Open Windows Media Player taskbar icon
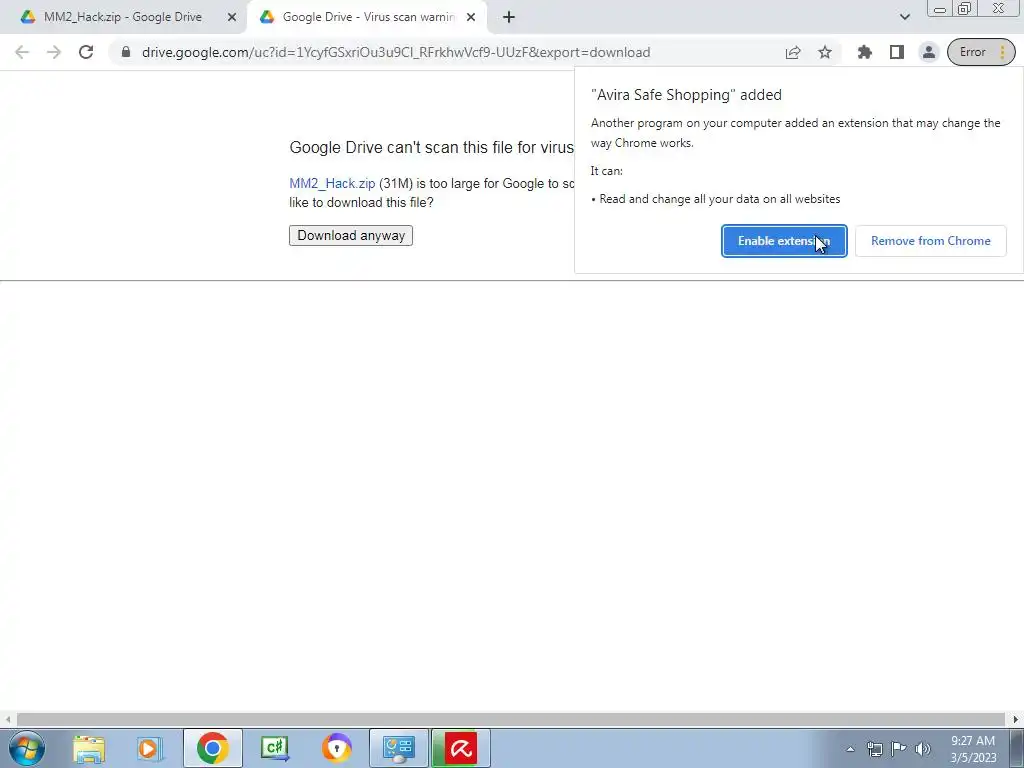 150,748
